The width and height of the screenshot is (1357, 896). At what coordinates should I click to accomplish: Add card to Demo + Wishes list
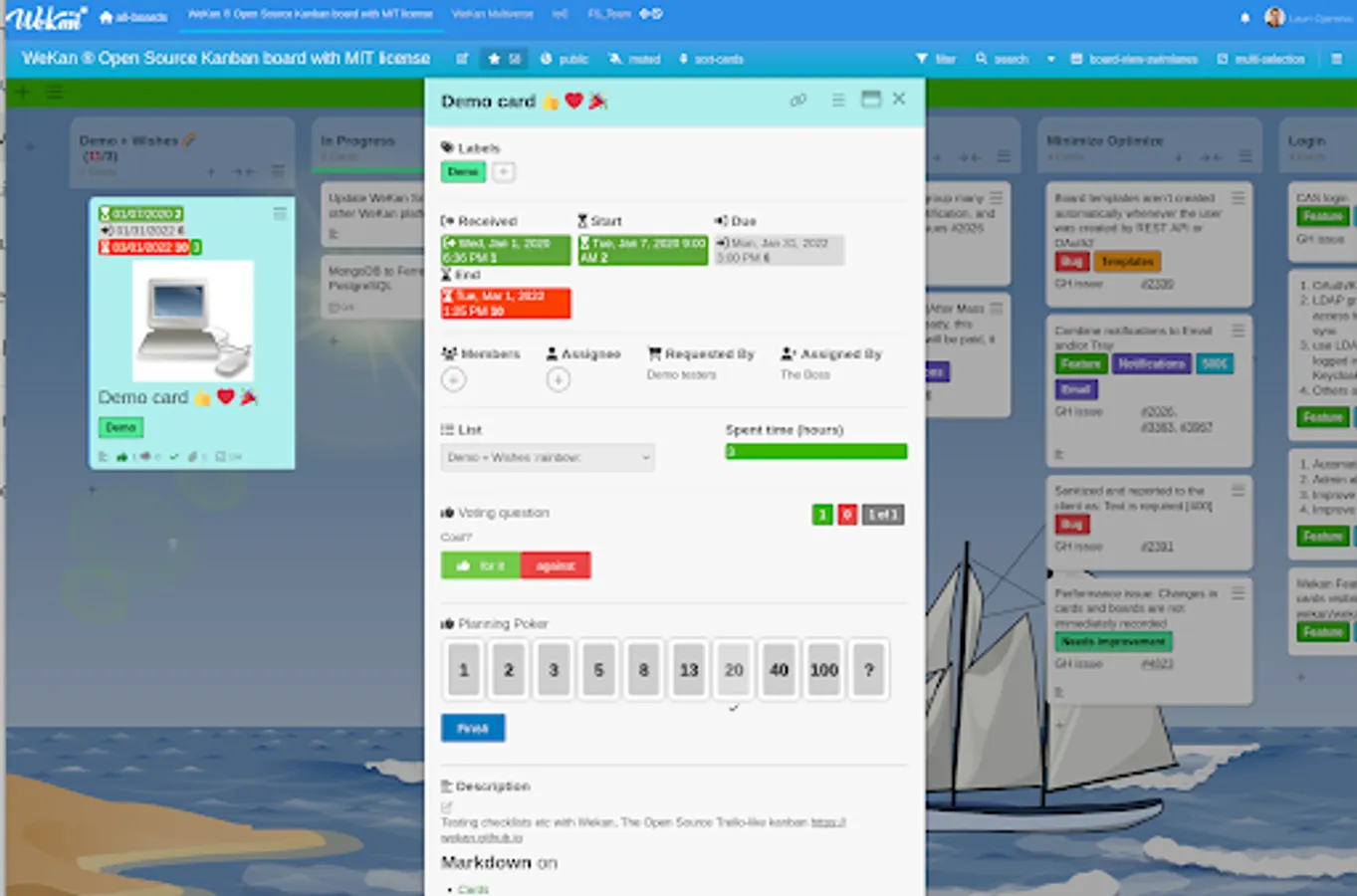pyautogui.click(x=211, y=171)
